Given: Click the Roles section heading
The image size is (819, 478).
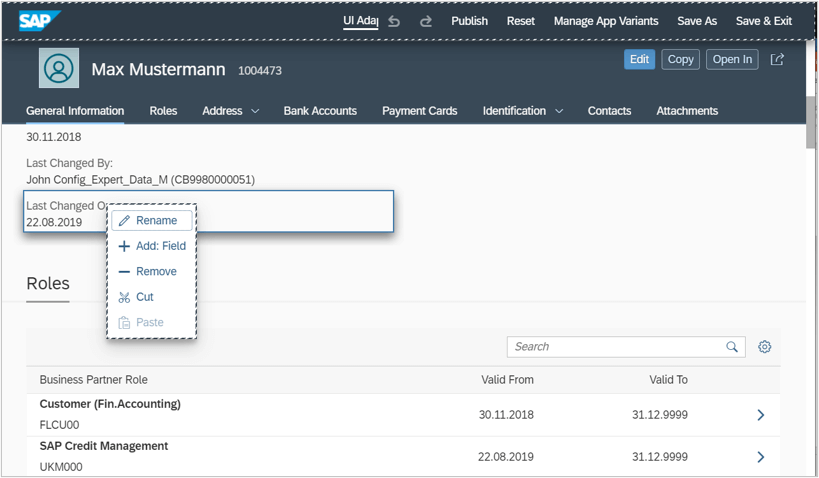Looking at the screenshot, I should tap(48, 283).
